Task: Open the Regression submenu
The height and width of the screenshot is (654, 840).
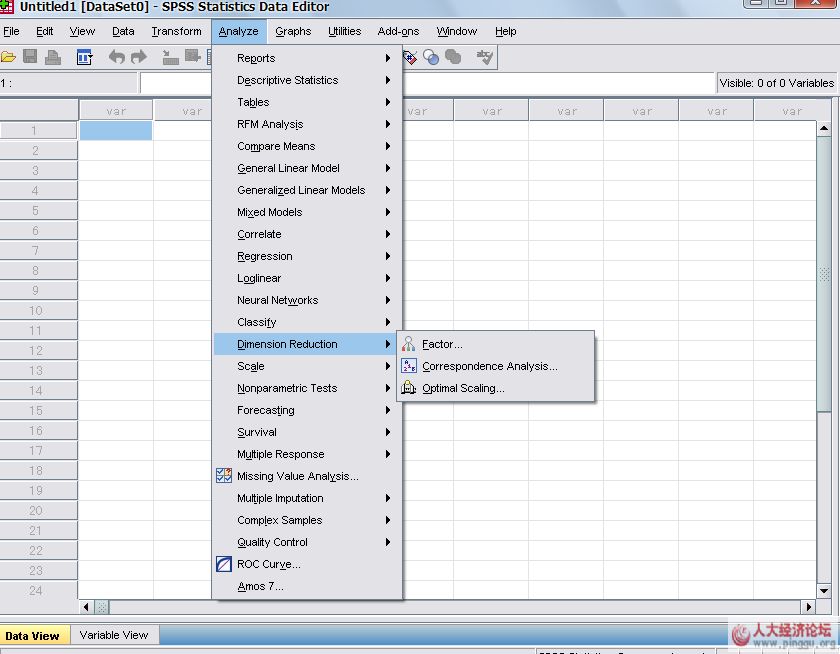Action: (x=308, y=255)
